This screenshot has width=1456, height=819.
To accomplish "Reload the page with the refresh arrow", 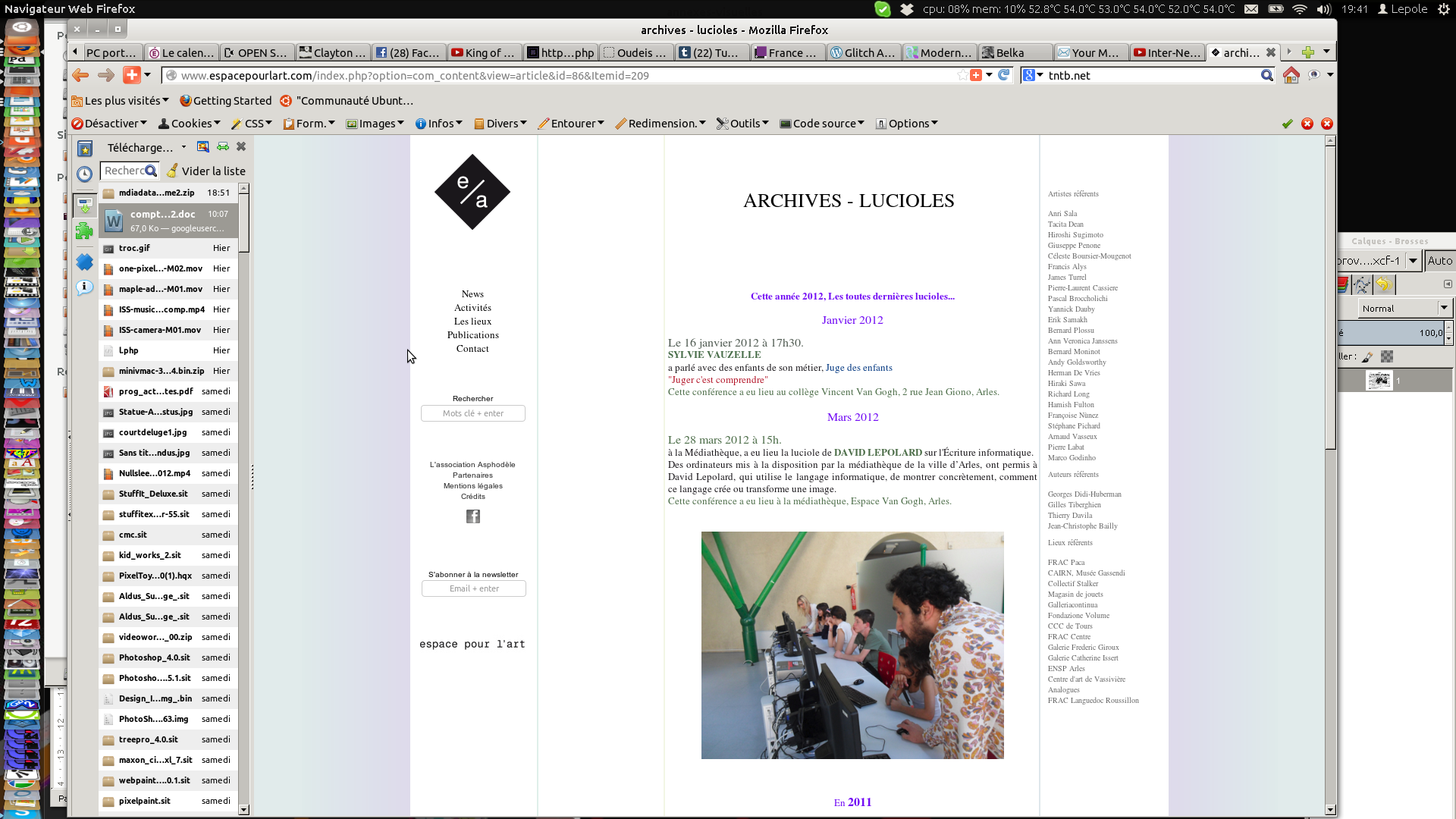I will (1004, 75).
